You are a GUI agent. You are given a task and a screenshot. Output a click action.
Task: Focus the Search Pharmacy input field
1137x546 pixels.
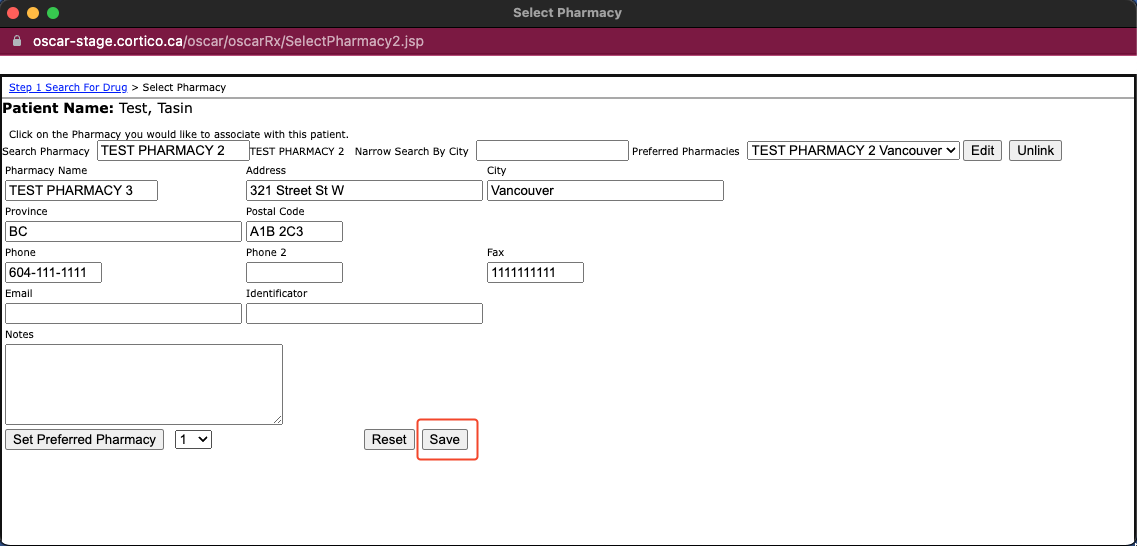coord(173,150)
